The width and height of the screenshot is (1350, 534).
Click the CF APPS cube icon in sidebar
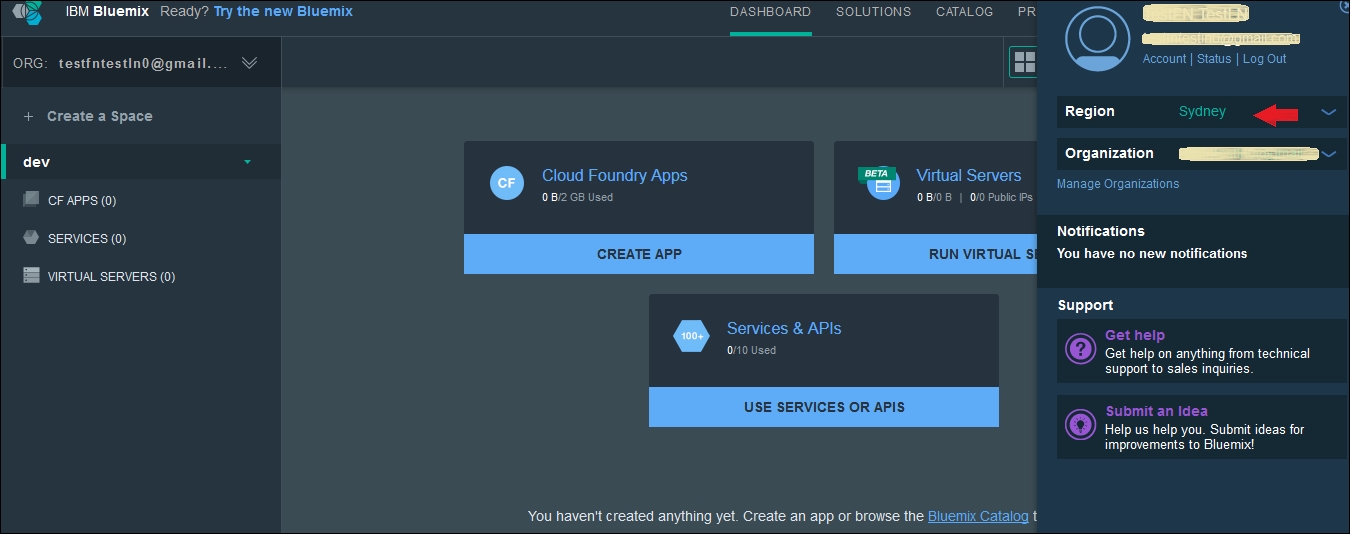coord(31,199)
